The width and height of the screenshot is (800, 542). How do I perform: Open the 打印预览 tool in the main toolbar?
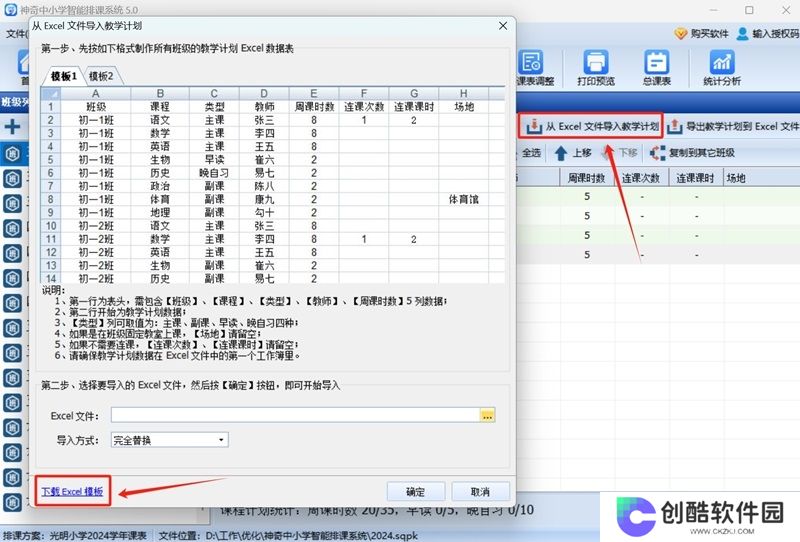(596, 68)
